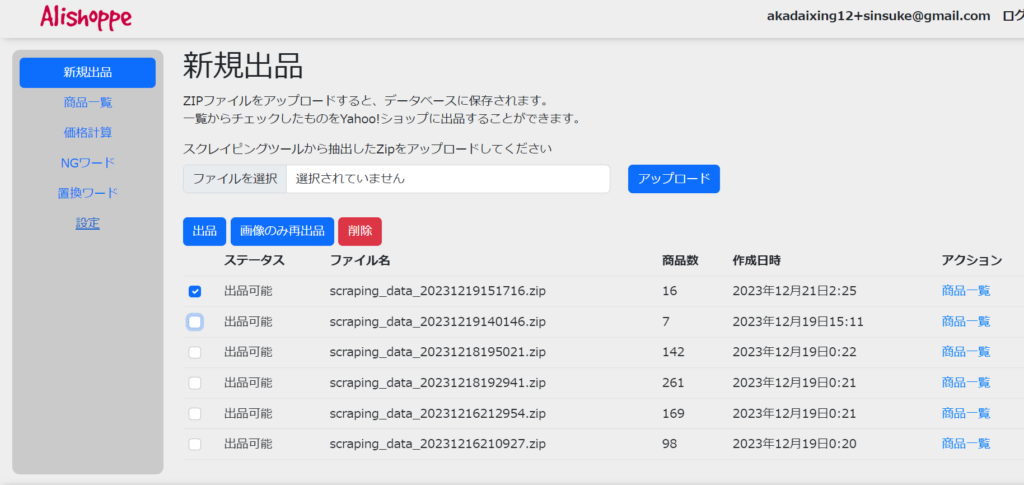The width and height of the screenshot is (1024, 485).
Task: Check the scraping_data_20231219140146.zip row checkbox
Action: coord(195,322)
